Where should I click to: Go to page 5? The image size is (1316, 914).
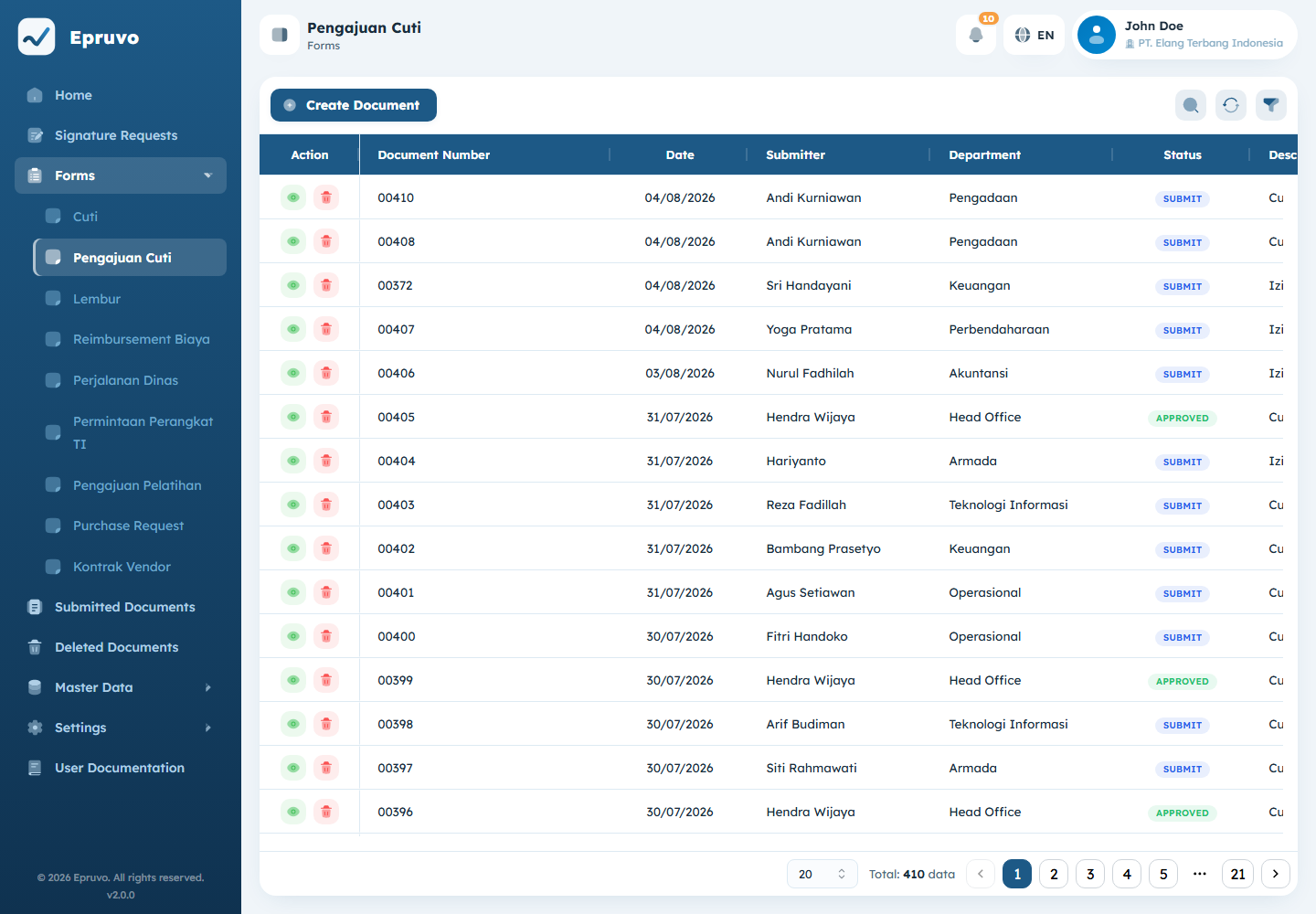1163,874
